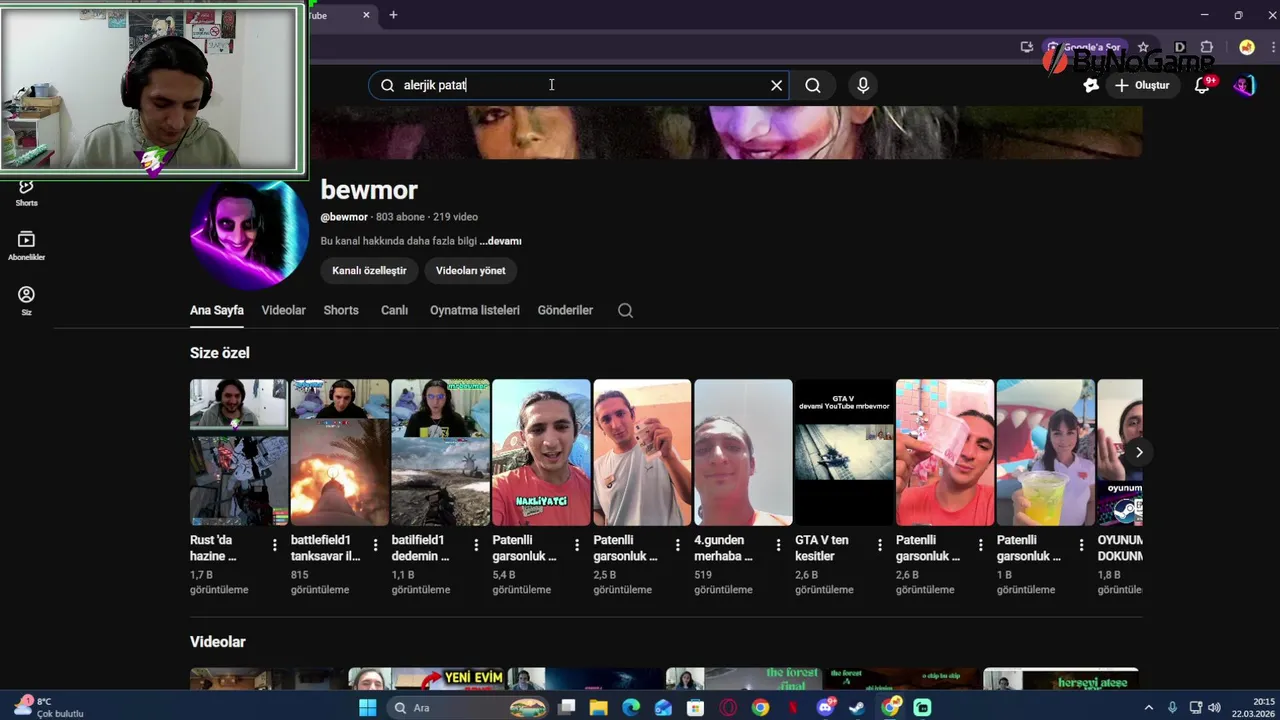Play the battlefield1 tanksavar video thumbnail
Viewport: 1280px width, 720px height.
point(340,452)
